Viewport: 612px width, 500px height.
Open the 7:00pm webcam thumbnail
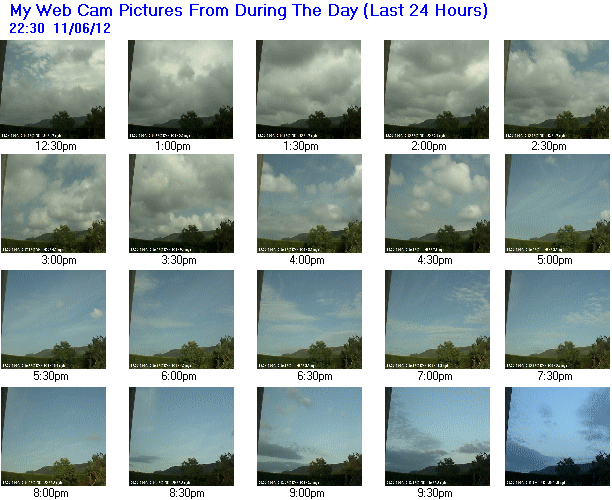(438, 320)
